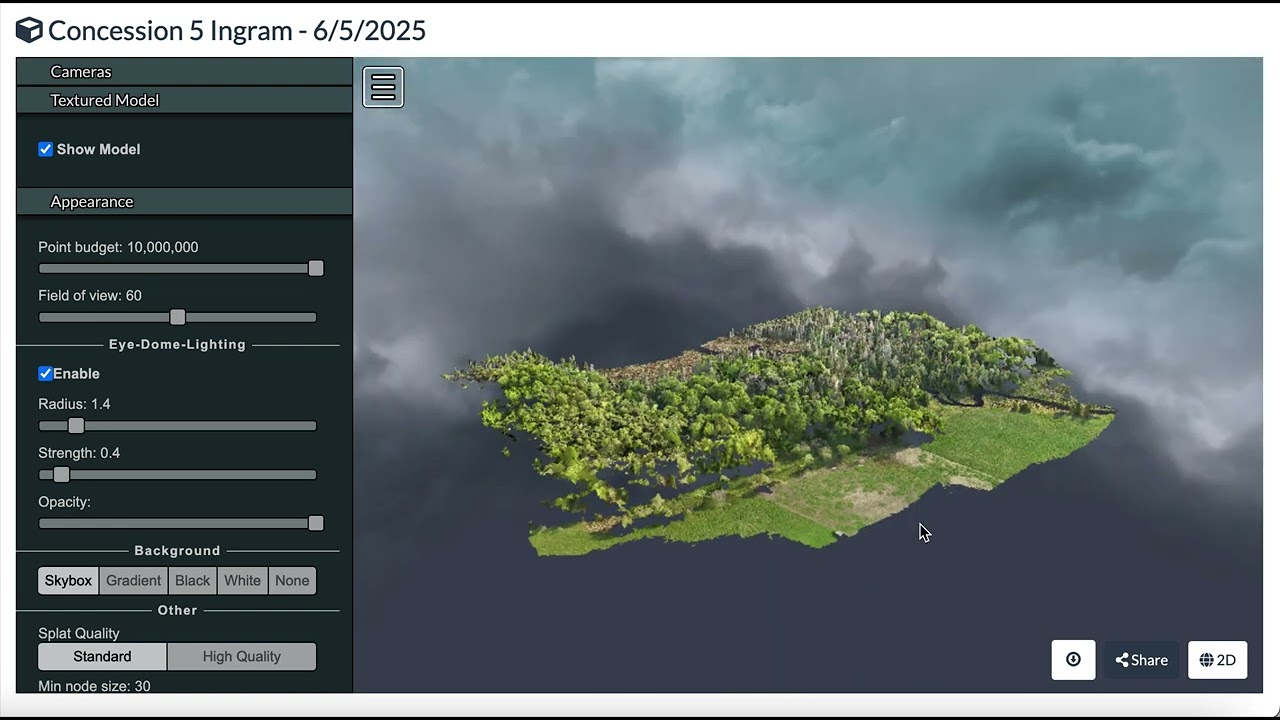Screen dimensions: 1280x720
Task: Click the download icon button
Action: [1073, 660]
